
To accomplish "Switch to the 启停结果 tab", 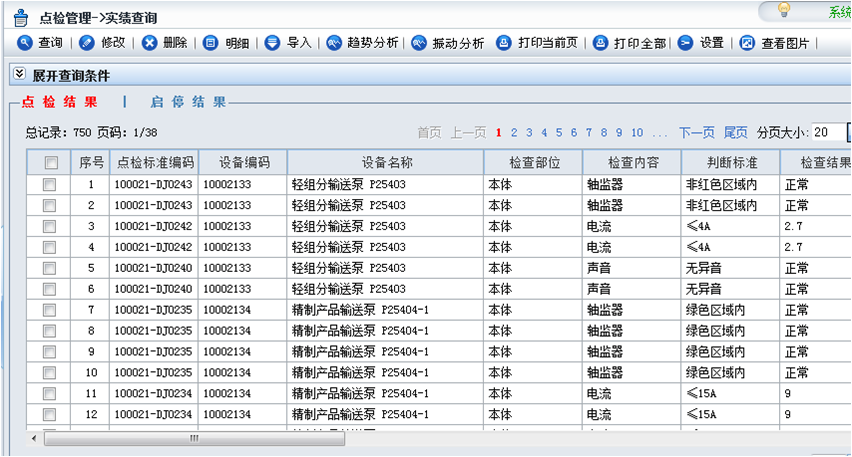I will (188, 101).
